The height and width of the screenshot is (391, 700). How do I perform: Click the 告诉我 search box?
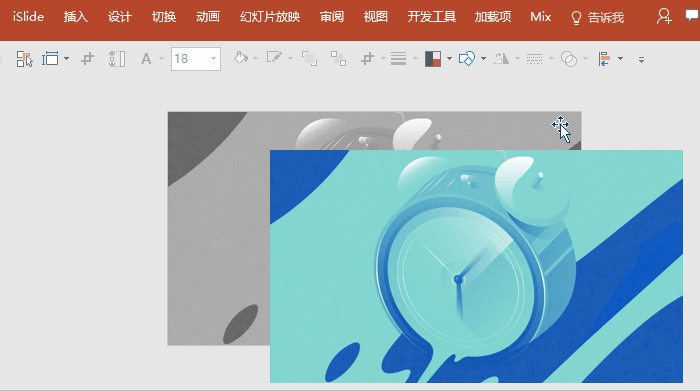click(597, 17)
